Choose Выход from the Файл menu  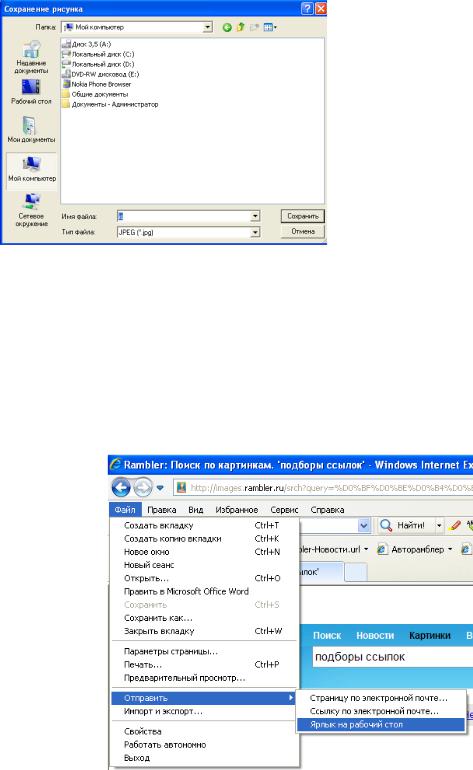pyautogui.click(x=205, y=758)
